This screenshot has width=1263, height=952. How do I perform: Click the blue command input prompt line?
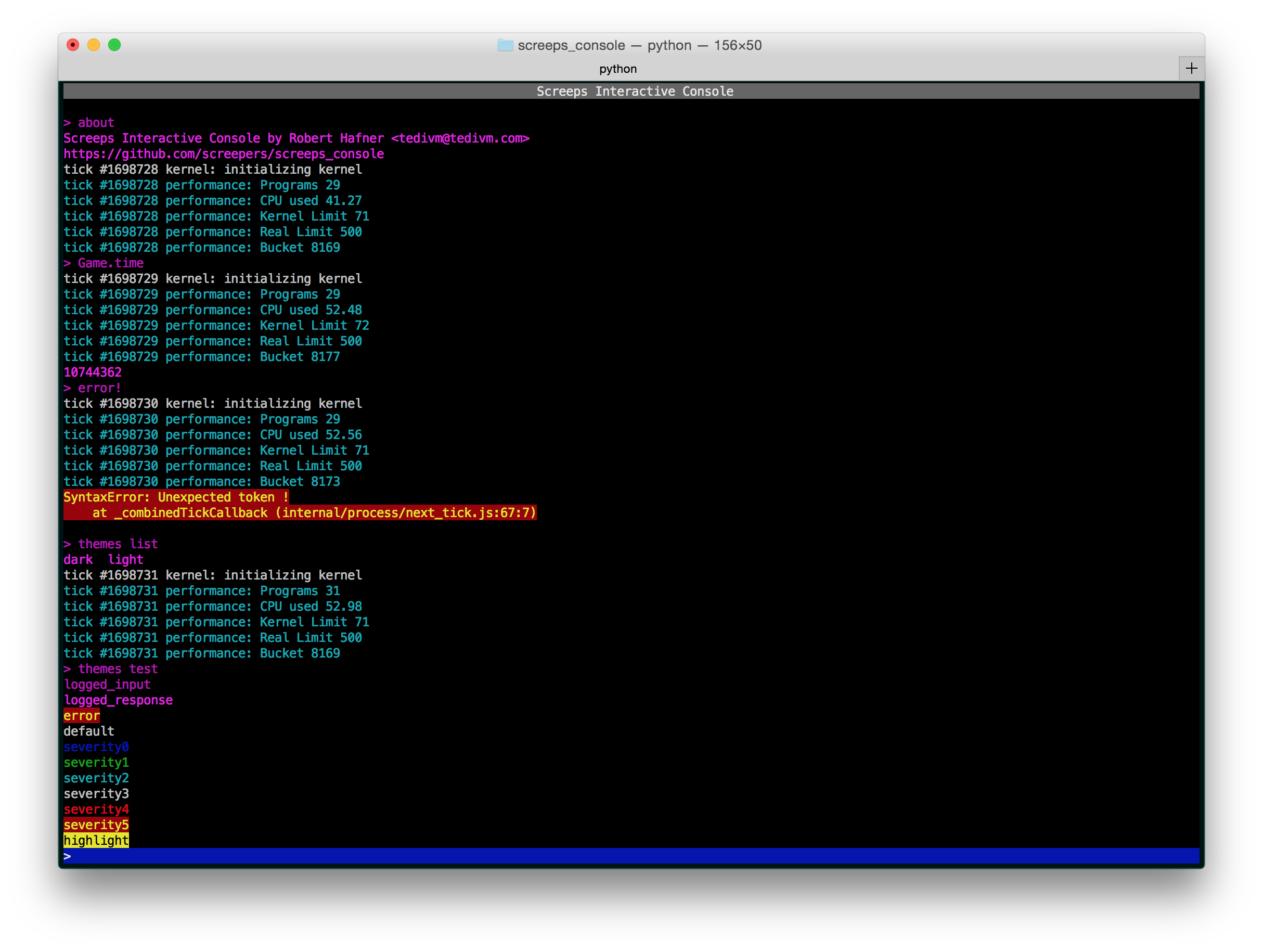pyautogui.click(x=631, y=855)
